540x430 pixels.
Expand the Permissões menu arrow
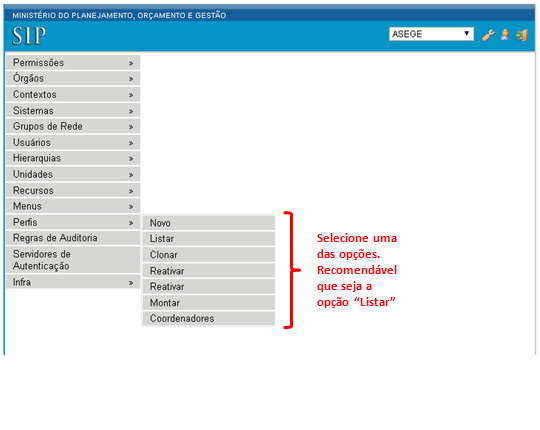pyautogui.click(x=131, y=63)
